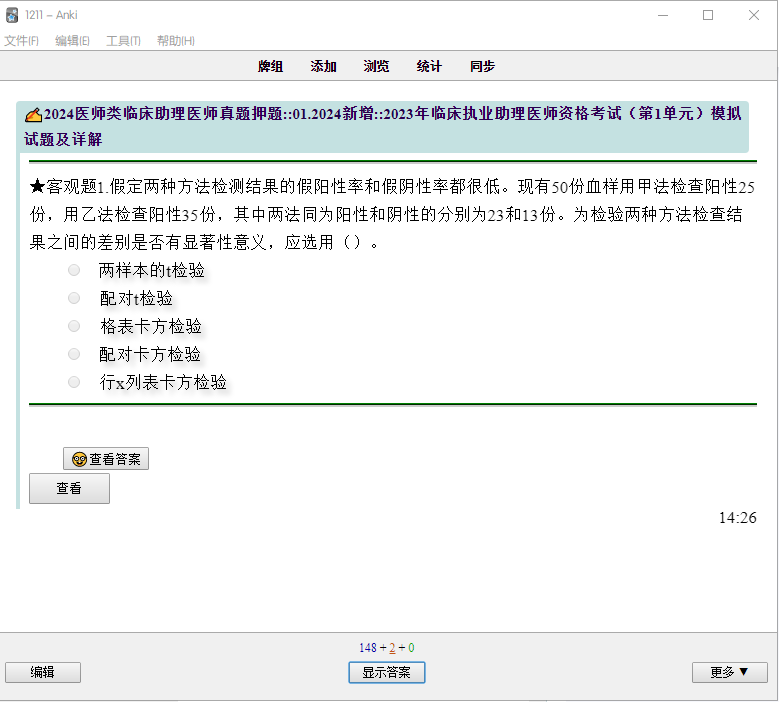Open the 文件(F) menu
Viewport: 779px width, 702px height.
tap(21, 41)
